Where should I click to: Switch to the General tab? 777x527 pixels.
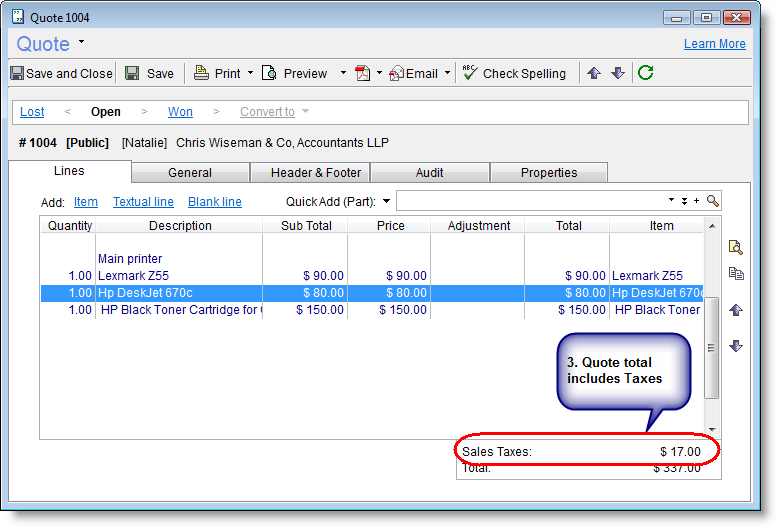[189, 173]
